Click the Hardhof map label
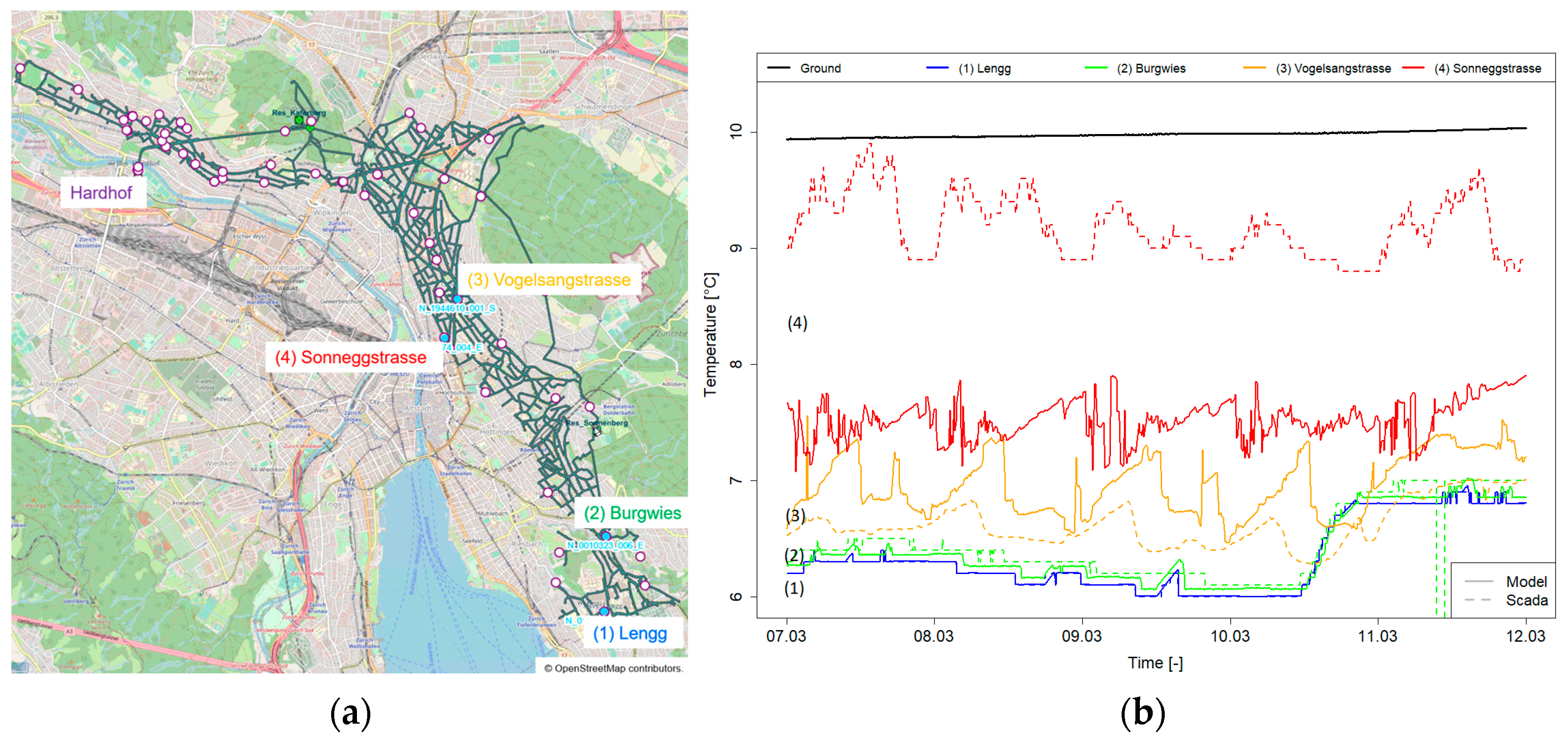Image resolution: width=1568 pixels, height=737 pixels. pos(101,193)
